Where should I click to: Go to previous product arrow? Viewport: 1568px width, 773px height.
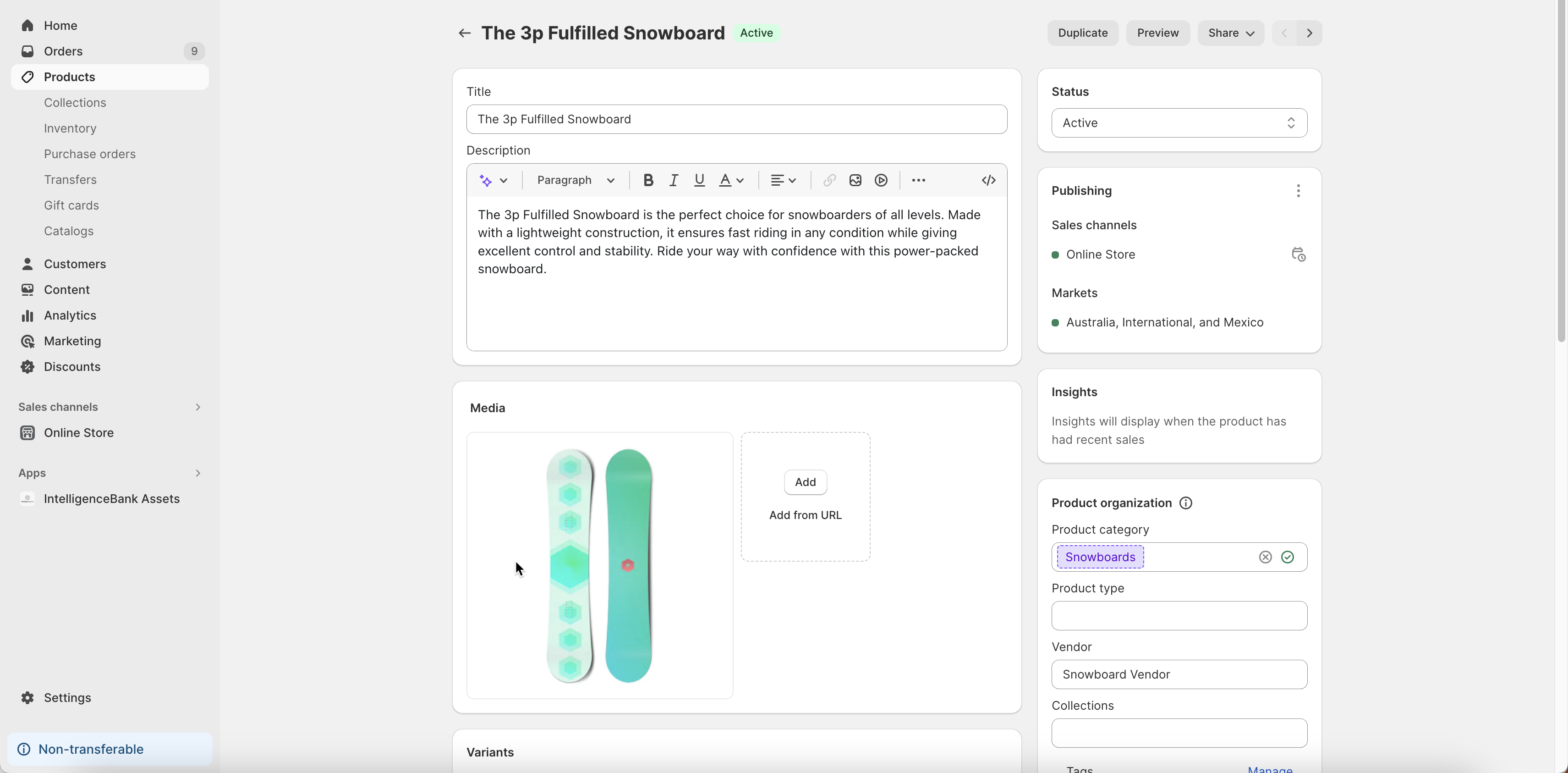(x=1284, y=33)
